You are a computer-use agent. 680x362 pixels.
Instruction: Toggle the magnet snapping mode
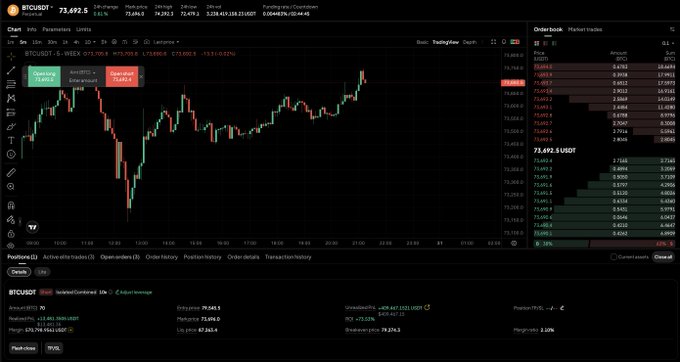coord(11,205)
